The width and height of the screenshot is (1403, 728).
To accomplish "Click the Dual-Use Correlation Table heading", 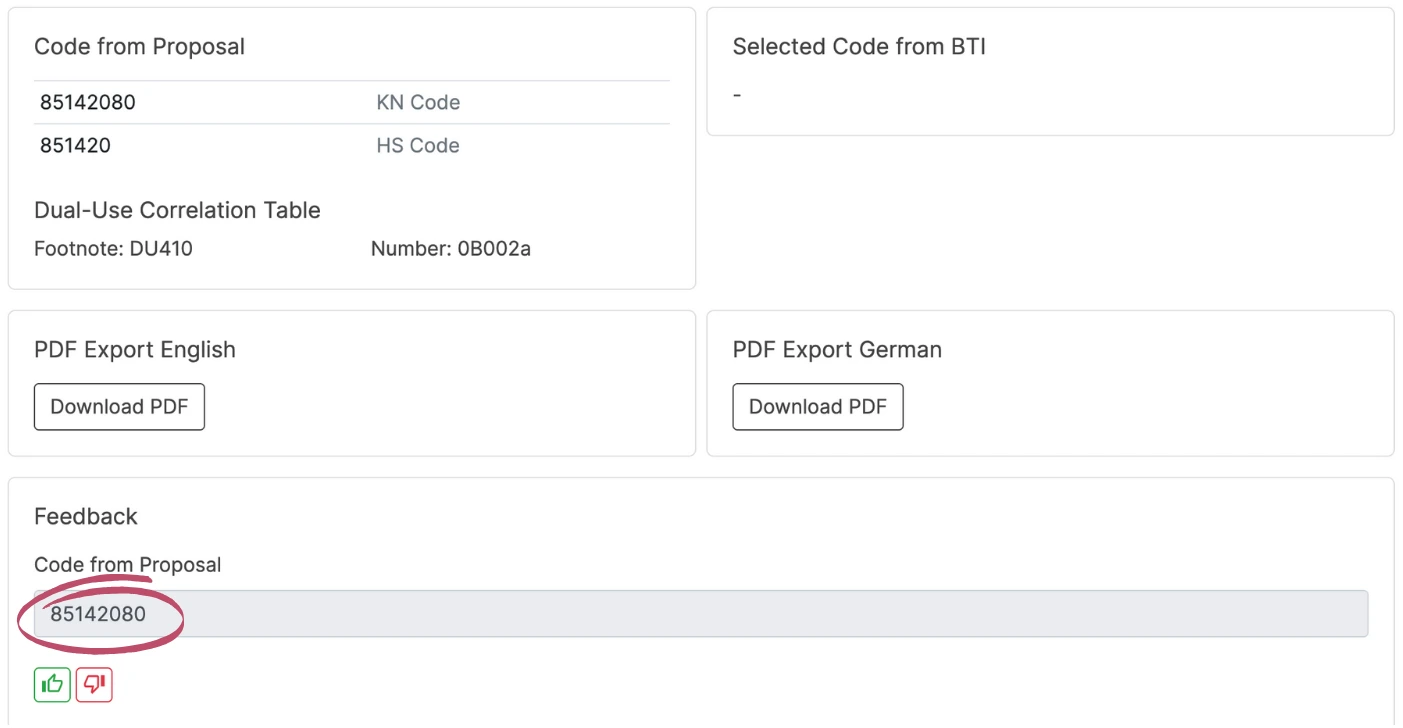I will point(177,210).
